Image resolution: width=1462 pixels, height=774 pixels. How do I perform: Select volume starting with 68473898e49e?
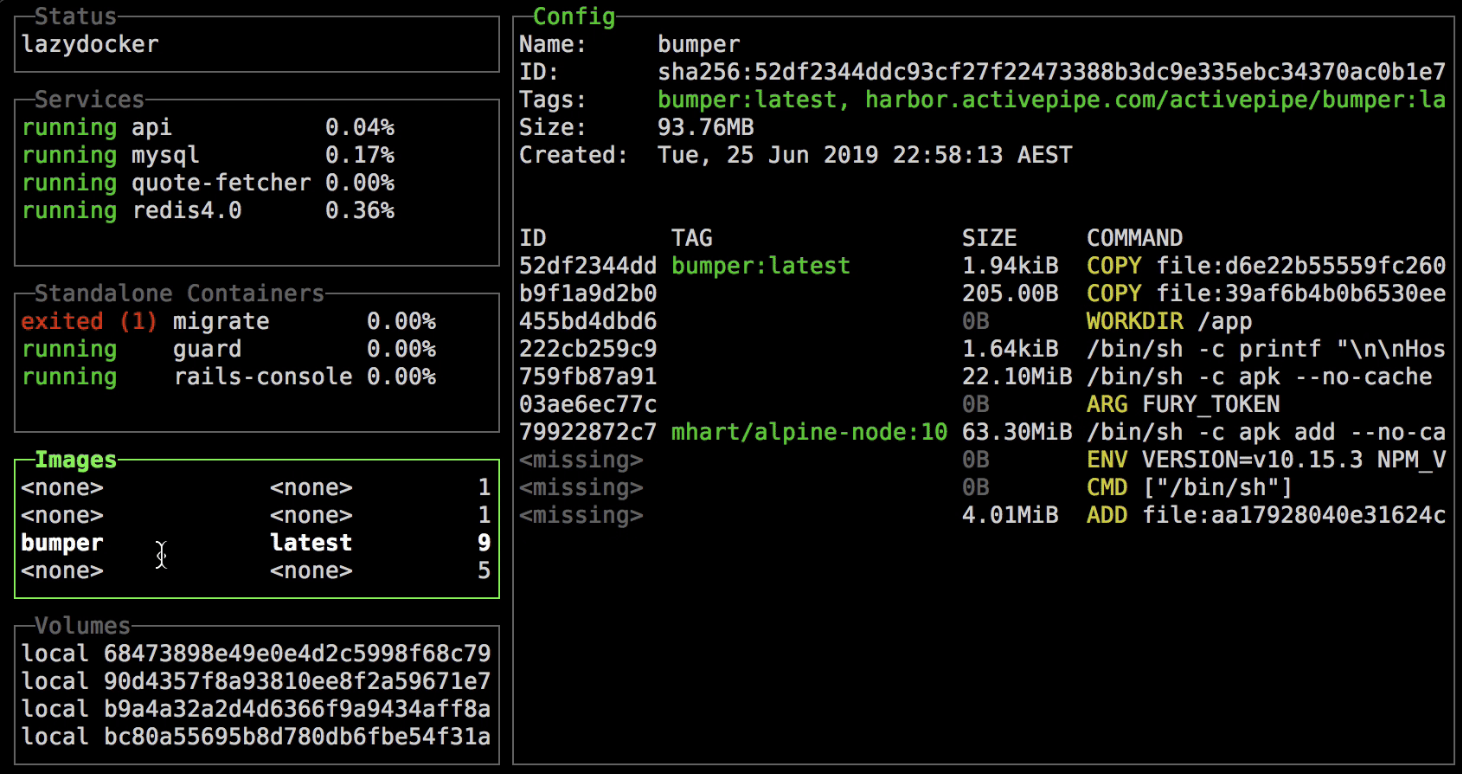click(255, 654)
